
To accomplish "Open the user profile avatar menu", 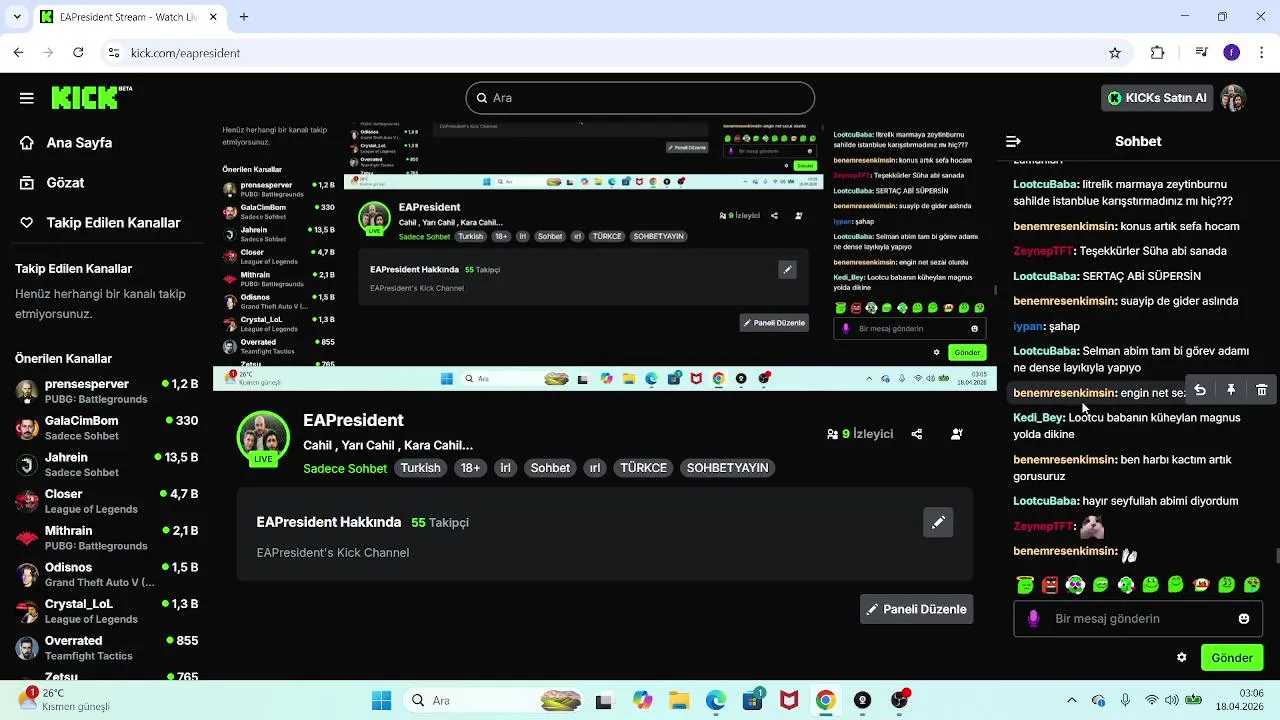I will 1233,98.
